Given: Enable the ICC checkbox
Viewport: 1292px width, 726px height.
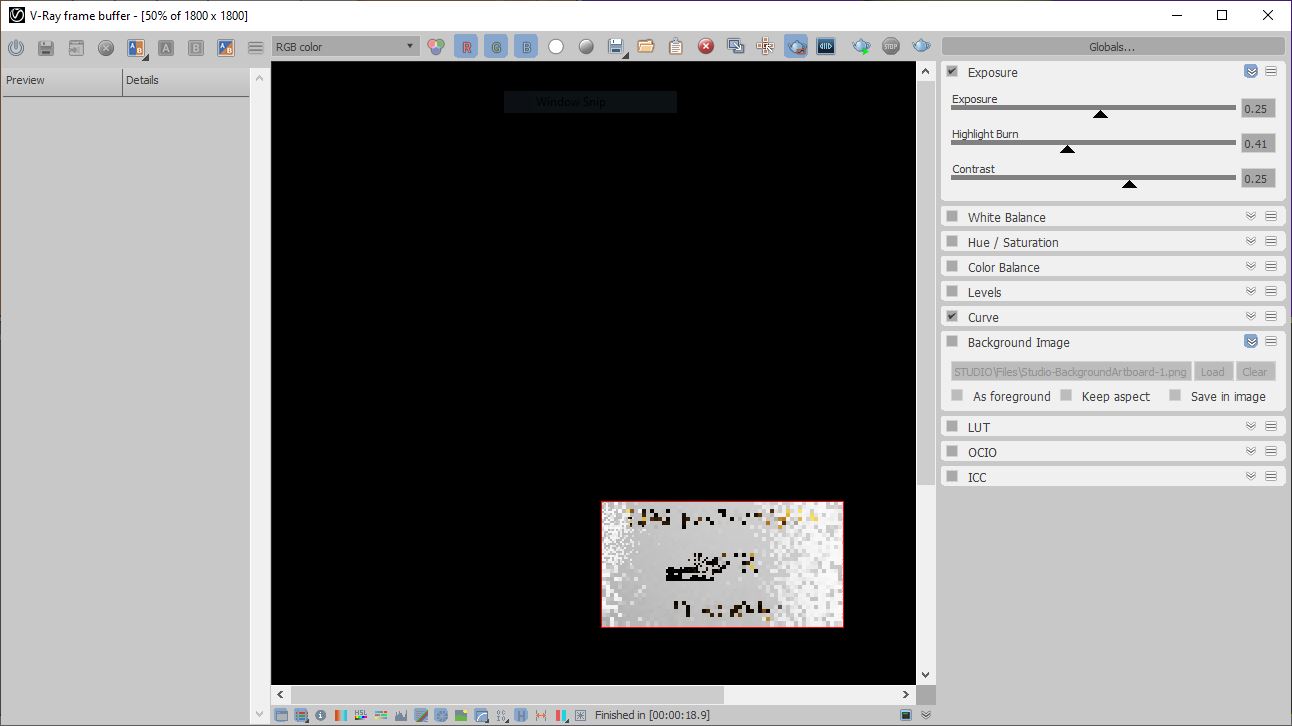Looking at the screenshot, I should (x=952, y=477).
